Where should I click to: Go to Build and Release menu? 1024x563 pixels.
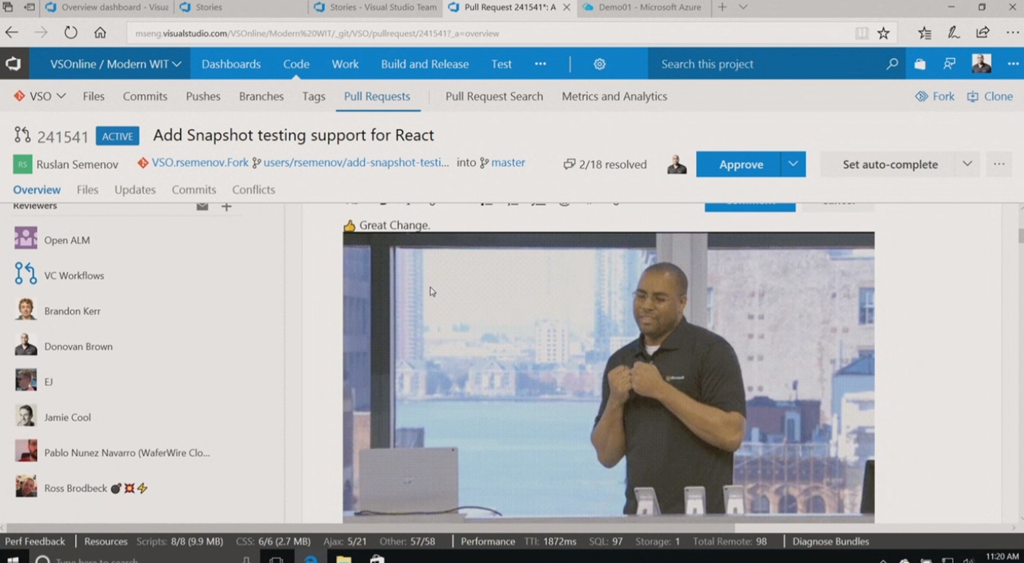424,64
